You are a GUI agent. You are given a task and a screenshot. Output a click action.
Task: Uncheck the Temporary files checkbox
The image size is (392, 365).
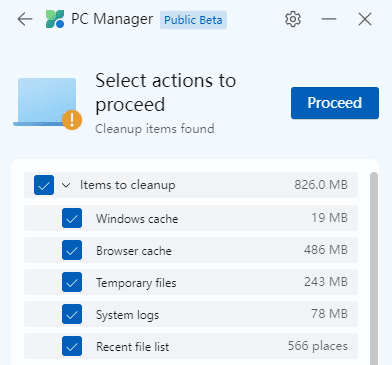[72, 282]
